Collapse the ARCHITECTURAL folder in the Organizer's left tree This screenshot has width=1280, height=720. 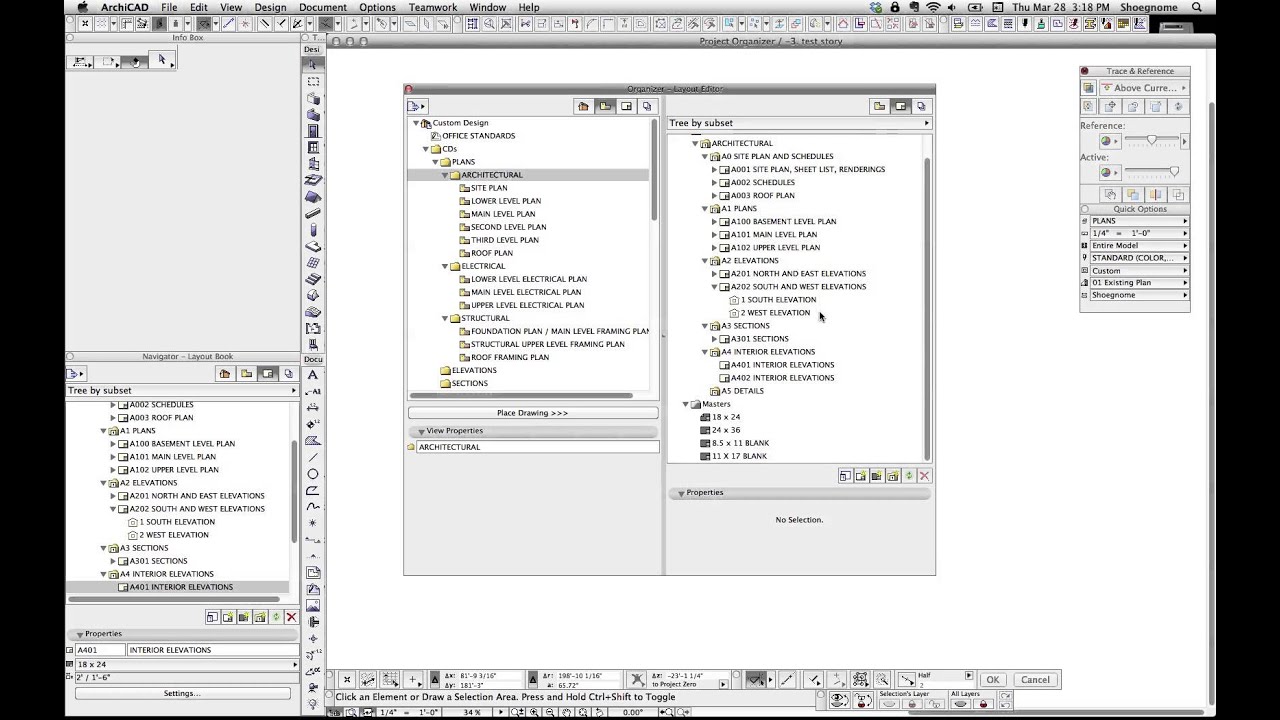445,175
